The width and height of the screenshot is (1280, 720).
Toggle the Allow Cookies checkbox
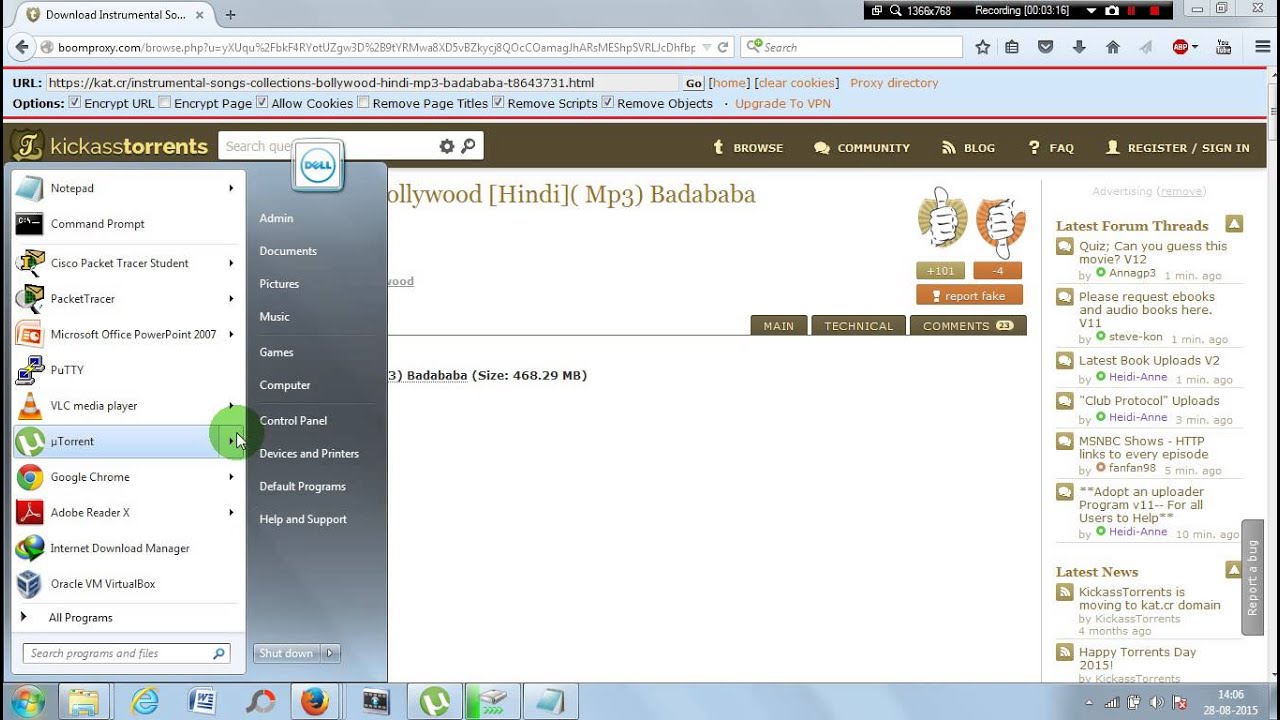point(262,102)
